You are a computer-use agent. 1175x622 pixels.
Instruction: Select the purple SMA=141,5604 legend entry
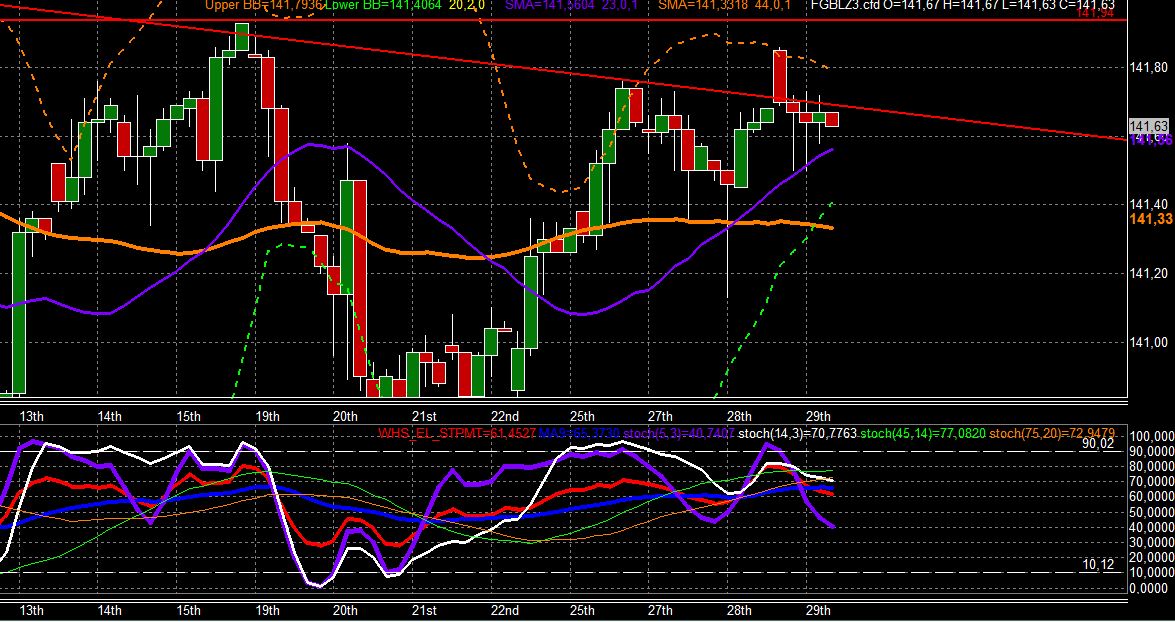pos(555,4)
